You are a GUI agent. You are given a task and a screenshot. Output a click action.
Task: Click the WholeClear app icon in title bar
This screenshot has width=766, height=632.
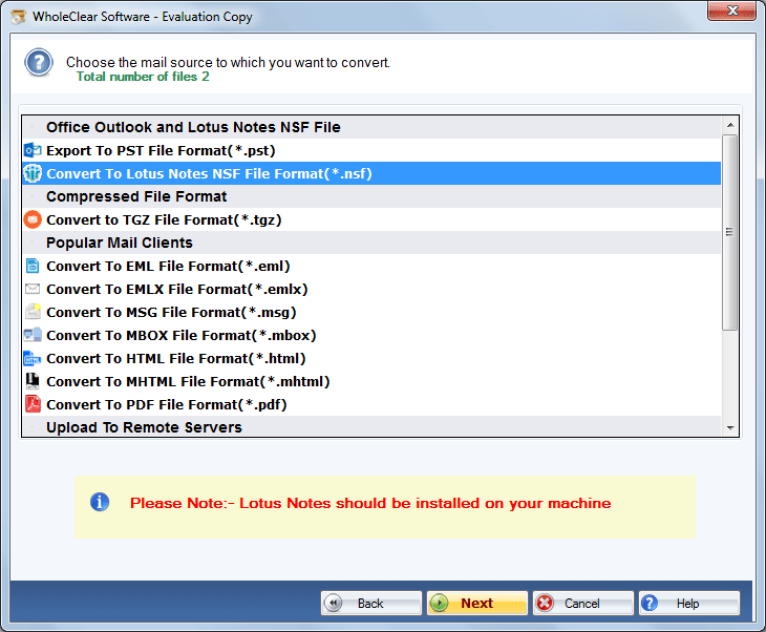(x=18, y=17)
